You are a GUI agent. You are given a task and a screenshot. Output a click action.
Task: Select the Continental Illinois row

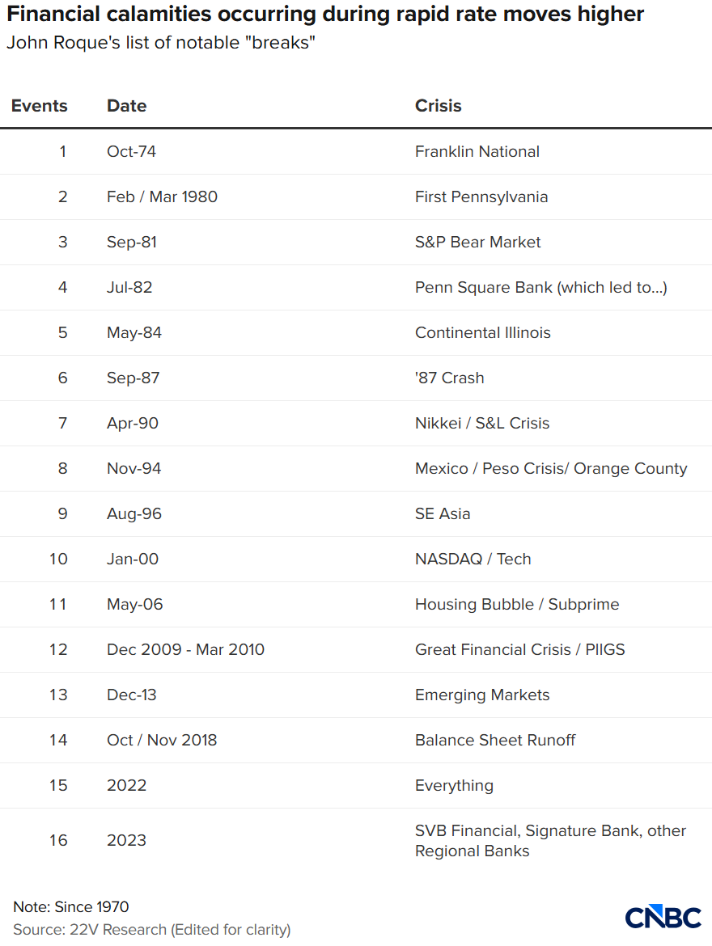coord(356,332)
